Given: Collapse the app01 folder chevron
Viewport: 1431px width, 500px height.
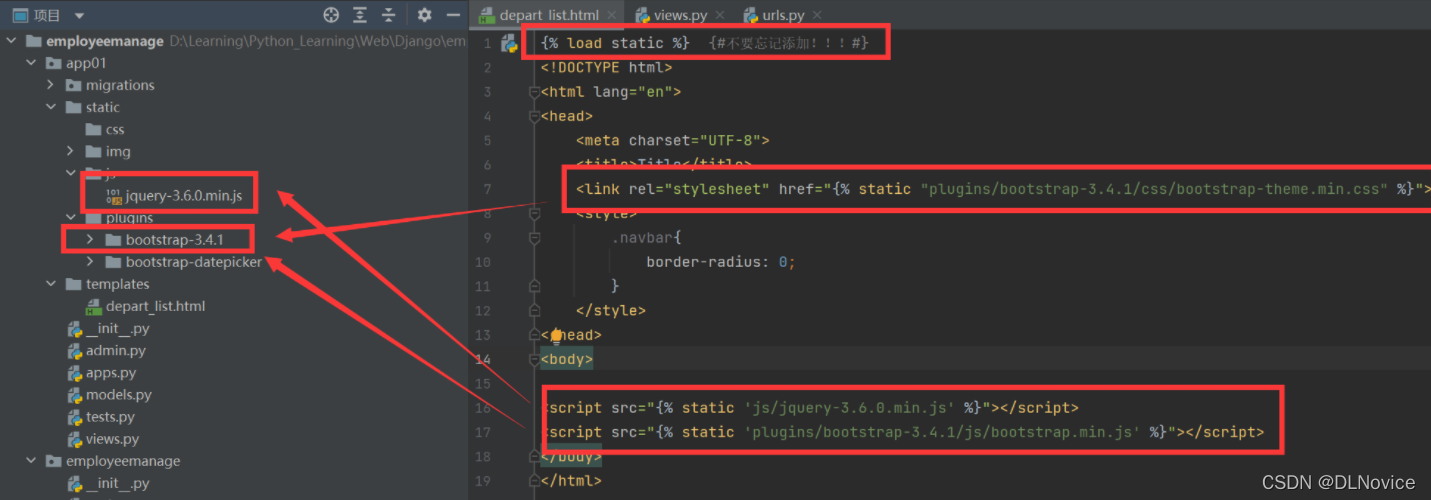Looking at the screenshot, I should point(31,63).
